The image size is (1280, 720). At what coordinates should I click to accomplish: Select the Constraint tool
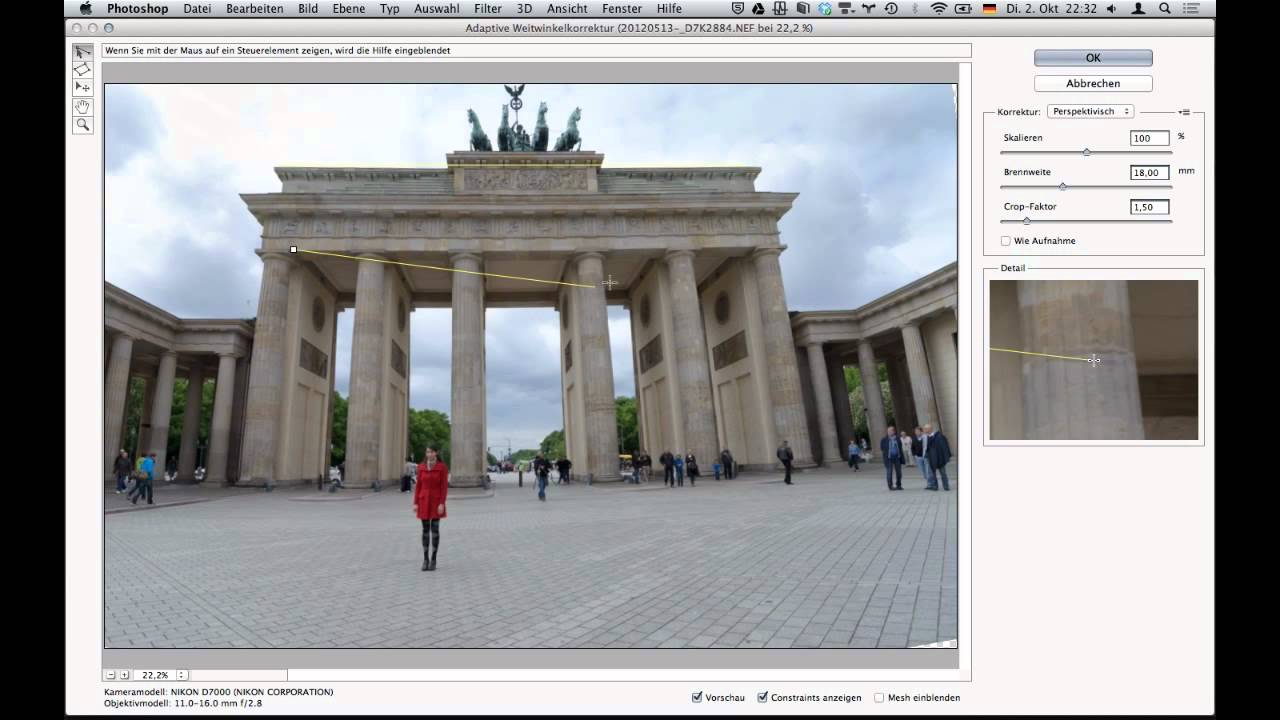pyautogui.click(x=82, y=51)
